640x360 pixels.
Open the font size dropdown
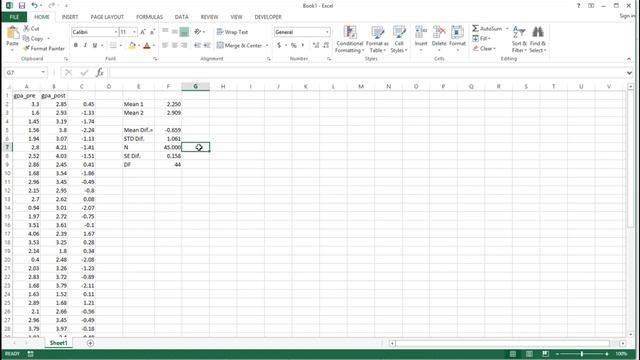coord(134,32)
